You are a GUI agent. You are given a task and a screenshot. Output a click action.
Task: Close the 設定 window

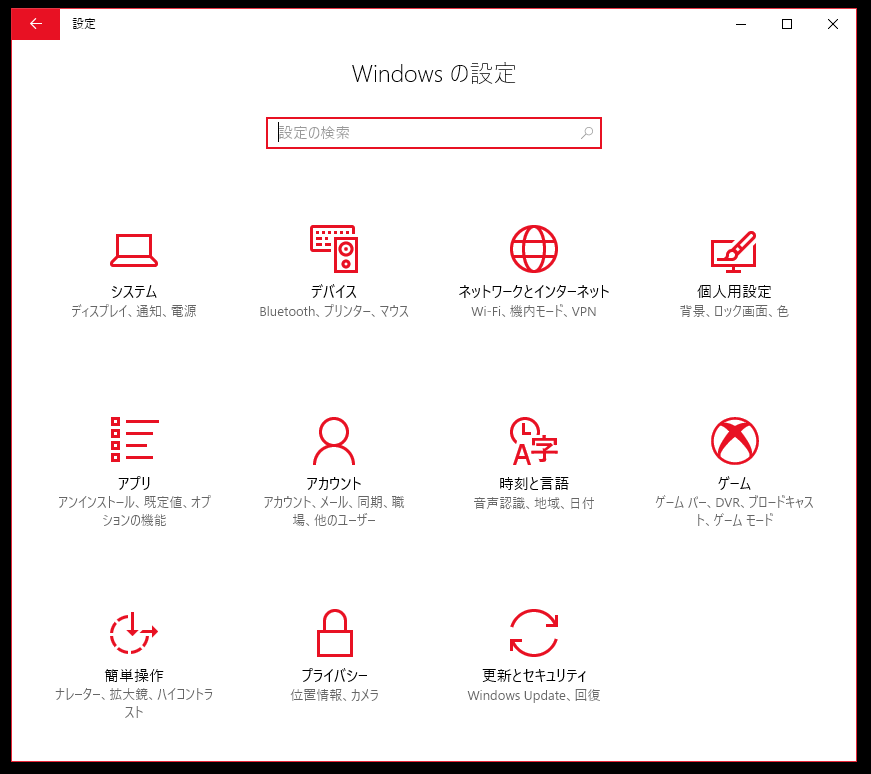pyautogui.click(x=833, y=24)
